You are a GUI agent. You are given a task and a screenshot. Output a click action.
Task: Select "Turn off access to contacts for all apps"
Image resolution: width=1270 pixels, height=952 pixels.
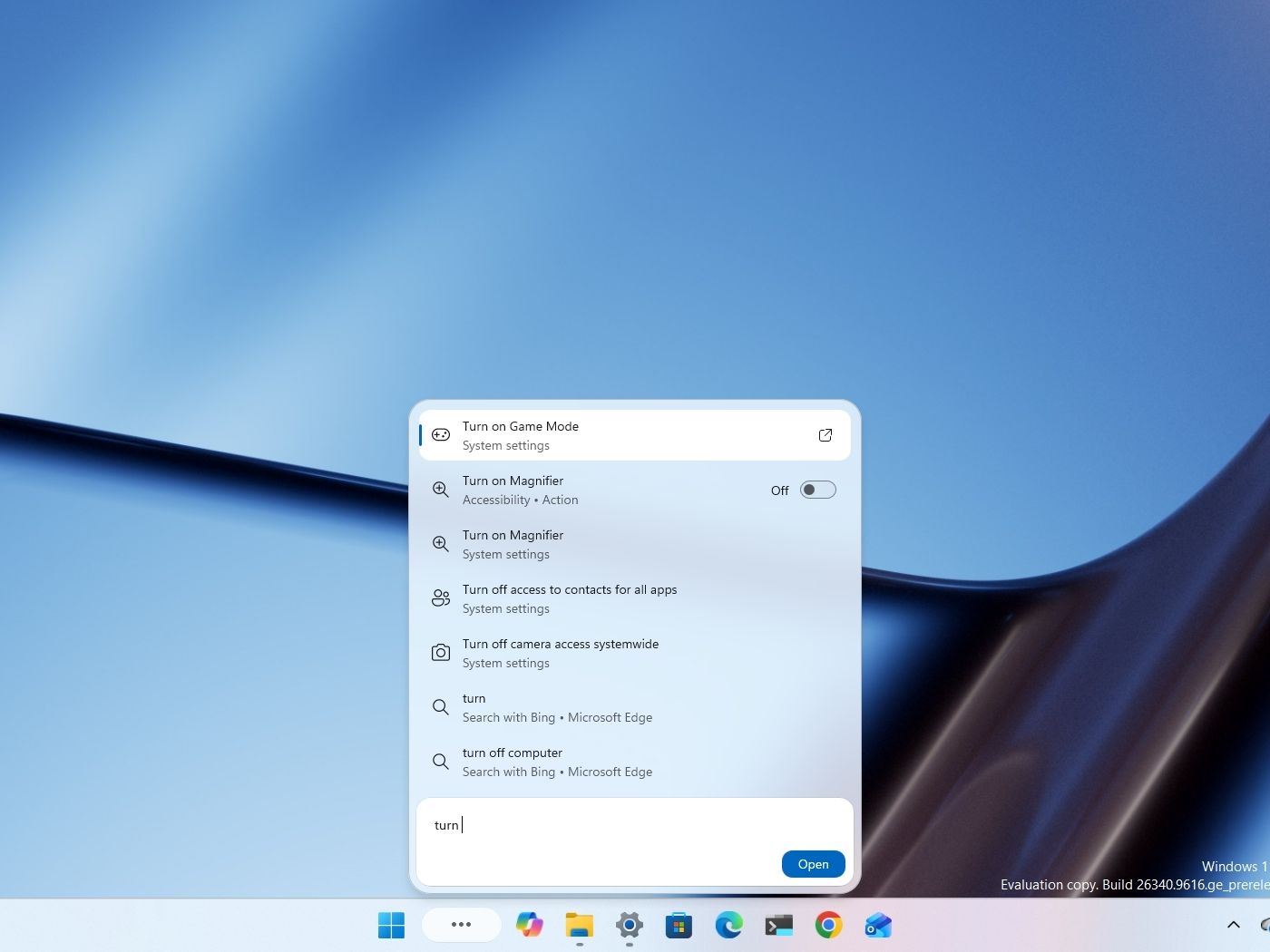[635, 598]
